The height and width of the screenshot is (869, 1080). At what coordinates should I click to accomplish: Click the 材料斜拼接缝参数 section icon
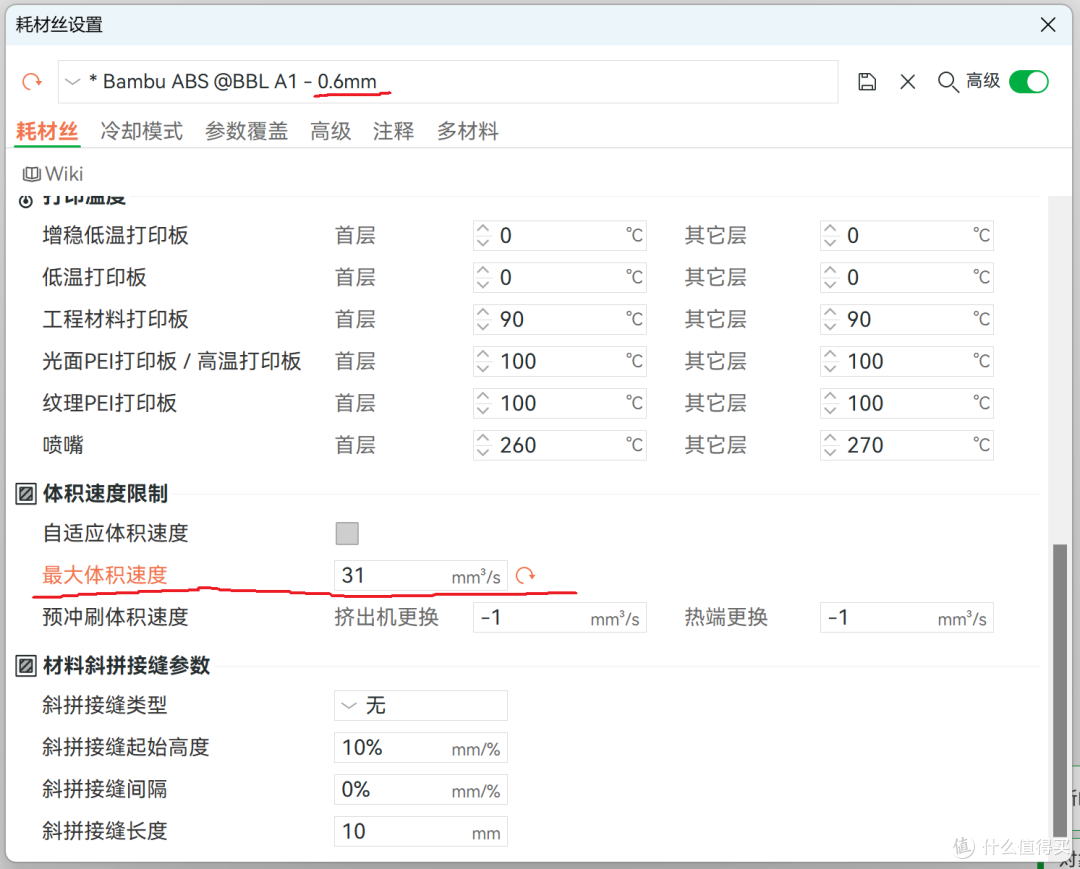pyautogui.click(x=25, y=666)
